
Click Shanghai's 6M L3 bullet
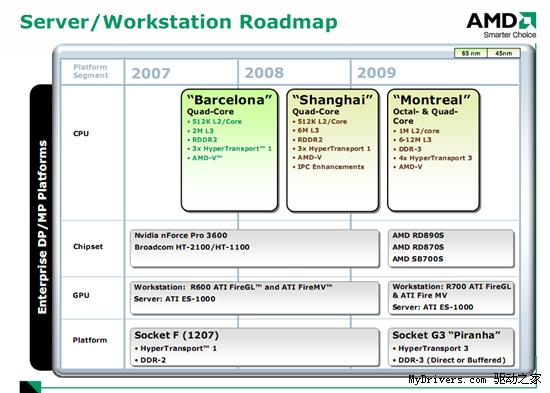(x=306, y=131)
